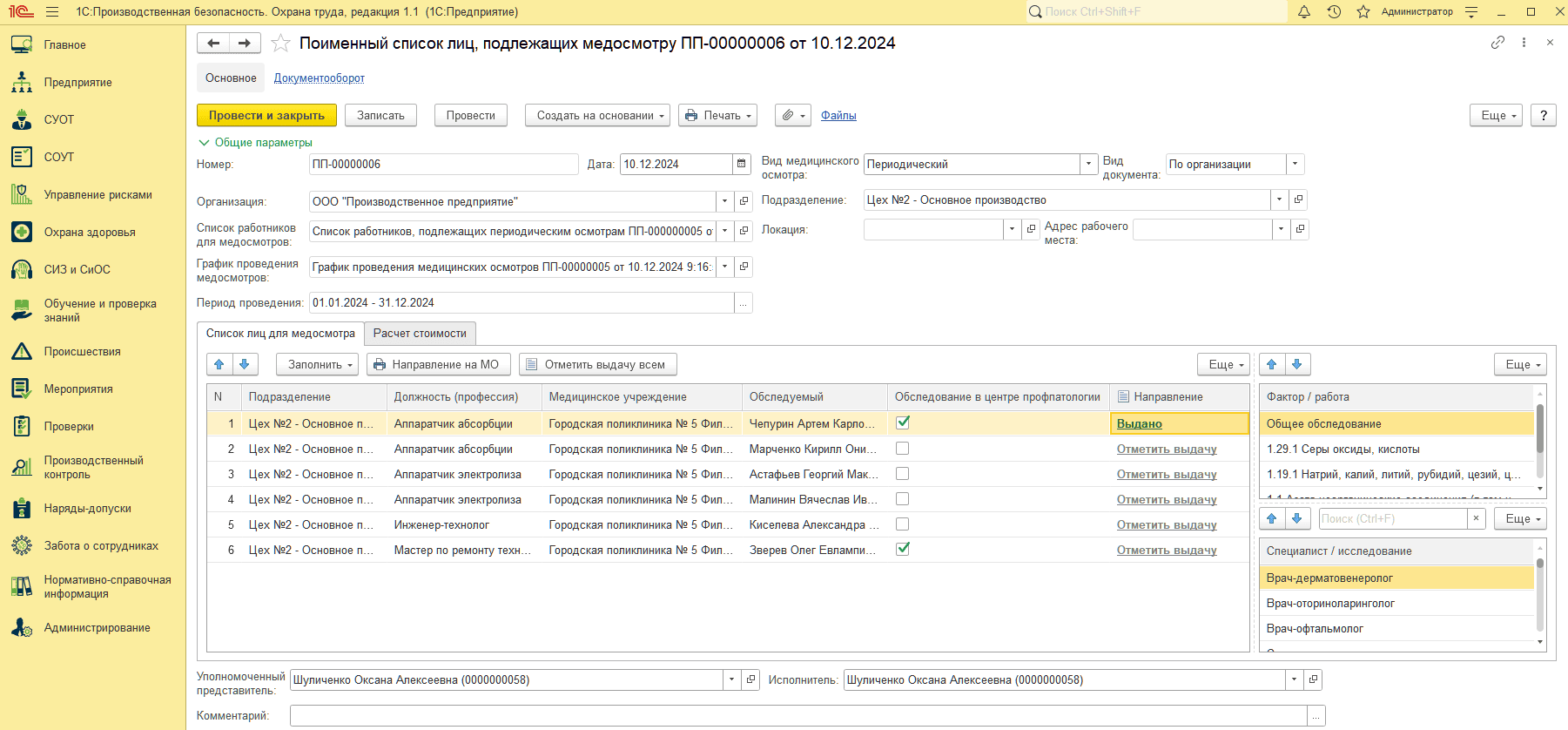Open help with the question mark button
The width and height of the screenshot is (1568, 730).
1544,115
